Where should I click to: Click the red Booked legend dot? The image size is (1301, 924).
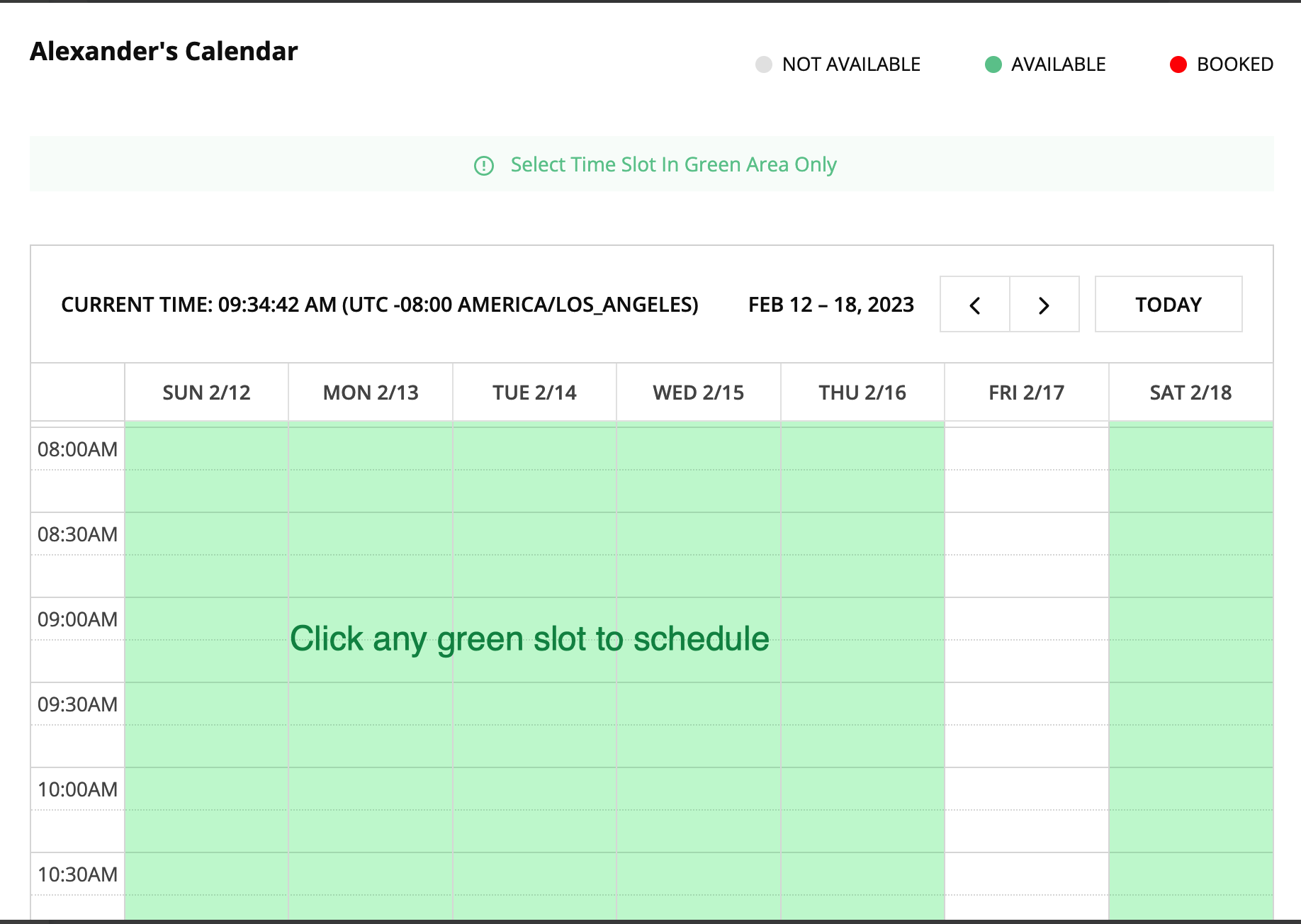coord(1178,64)
